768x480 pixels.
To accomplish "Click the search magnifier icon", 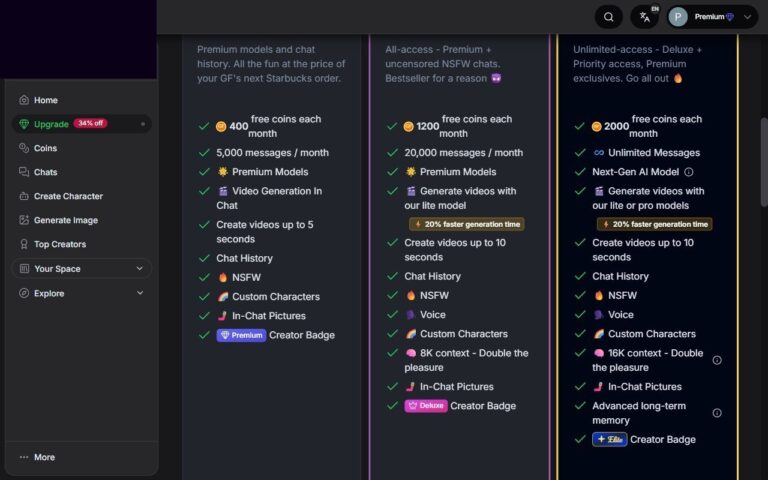I will [608, 17].
